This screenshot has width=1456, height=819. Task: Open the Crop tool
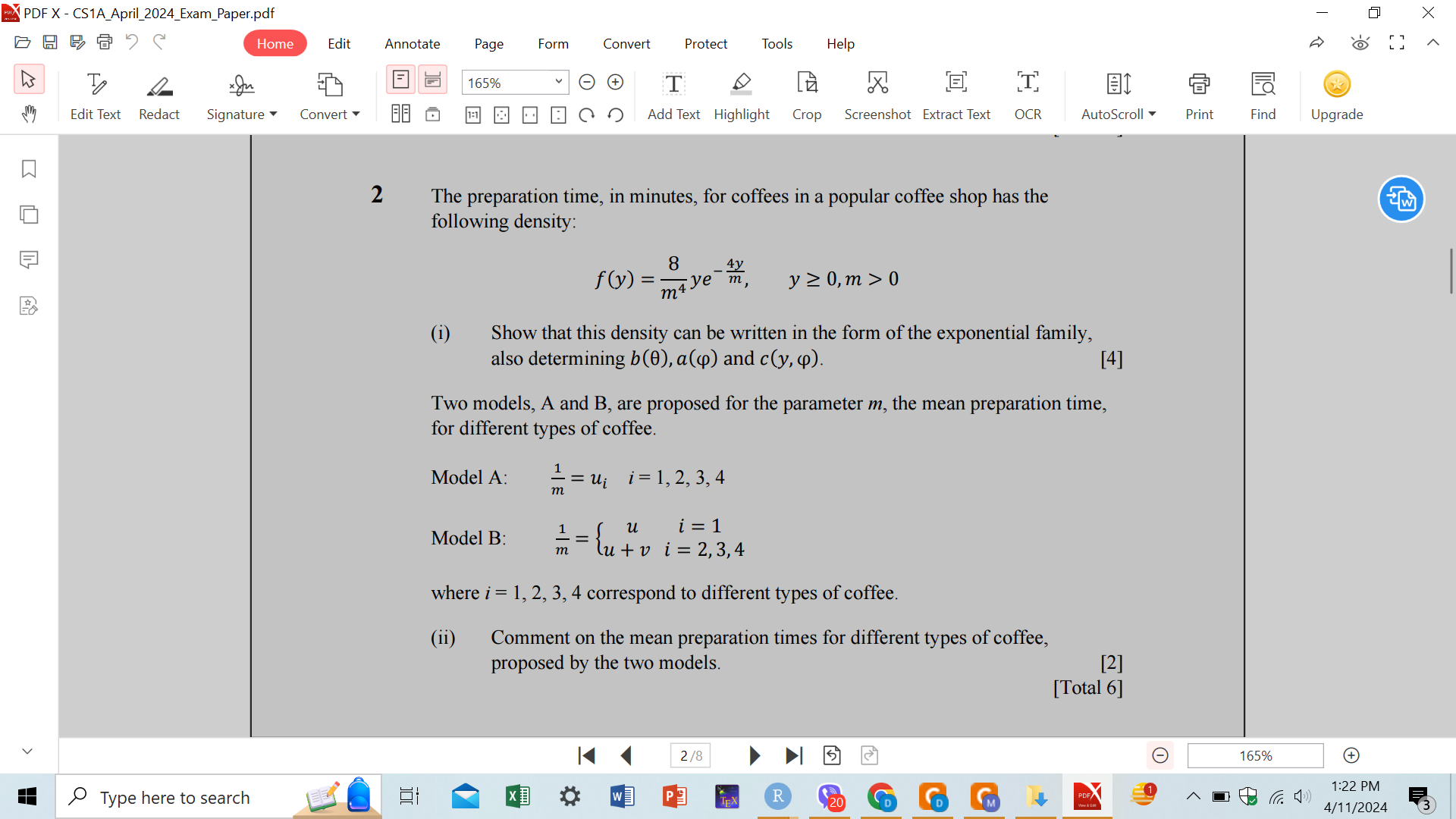point(806,95)
